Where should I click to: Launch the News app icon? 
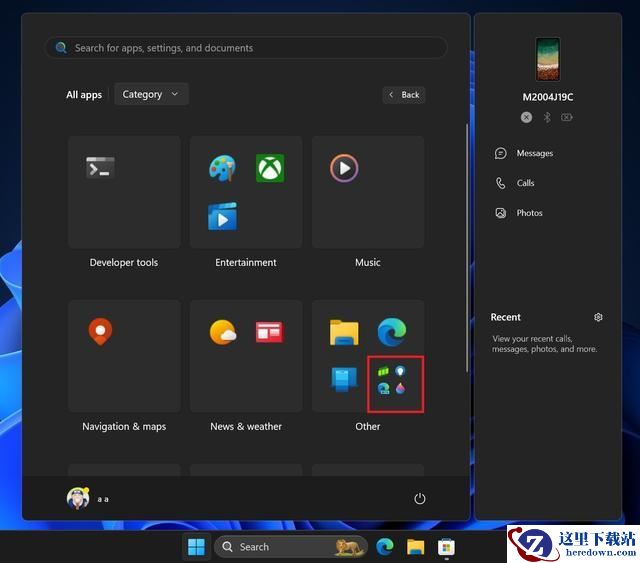[x=269, y=332]
